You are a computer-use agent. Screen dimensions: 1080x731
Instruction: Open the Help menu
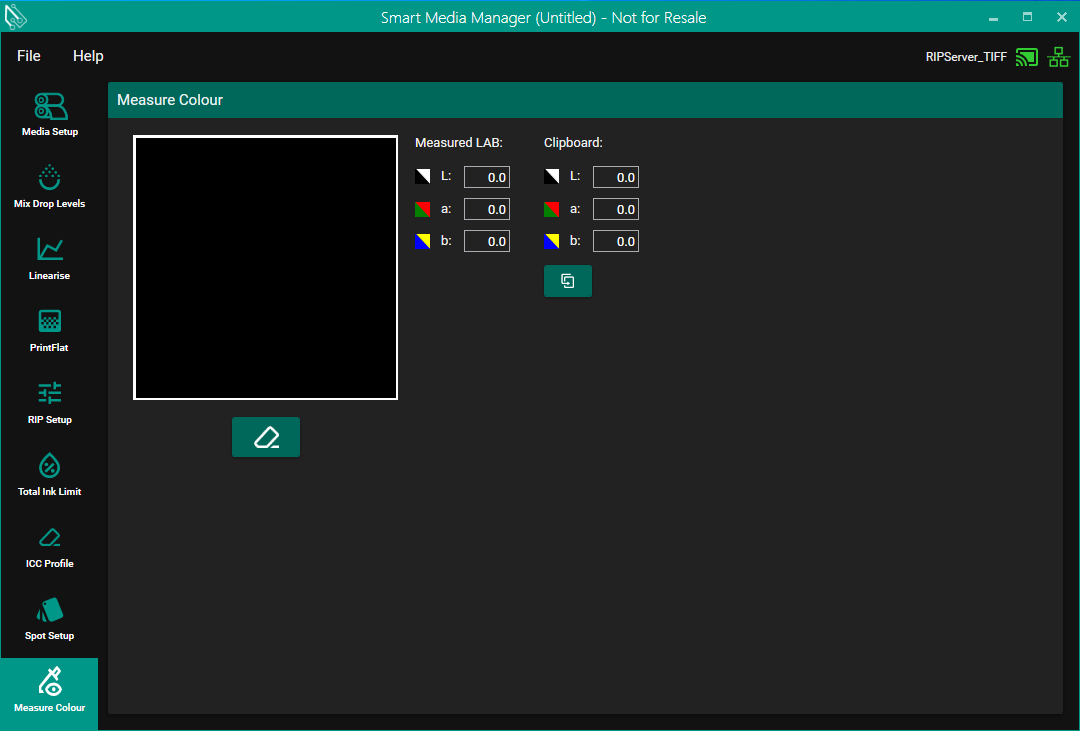point(88,56)
